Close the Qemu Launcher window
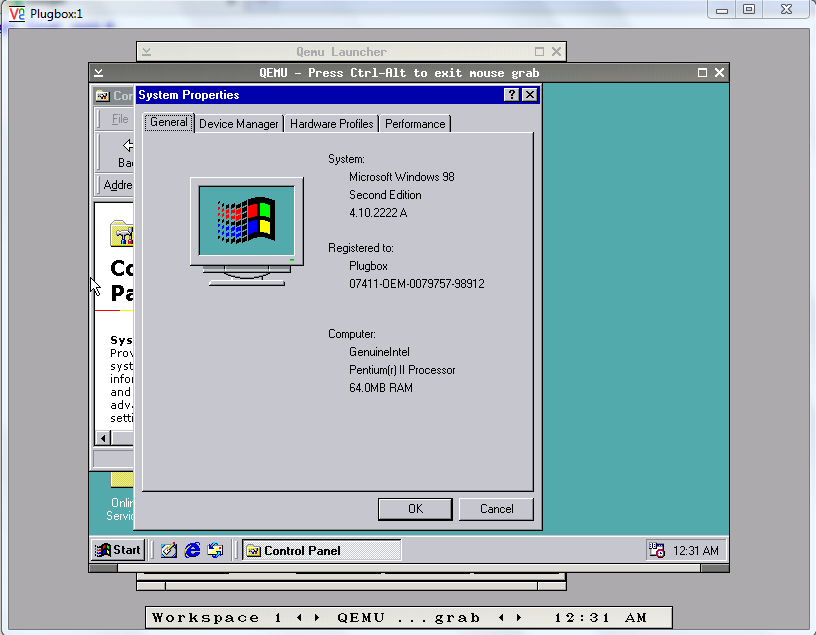Image resolution: width=816 pixels, height=635 pixels. (x=556, y=52)
